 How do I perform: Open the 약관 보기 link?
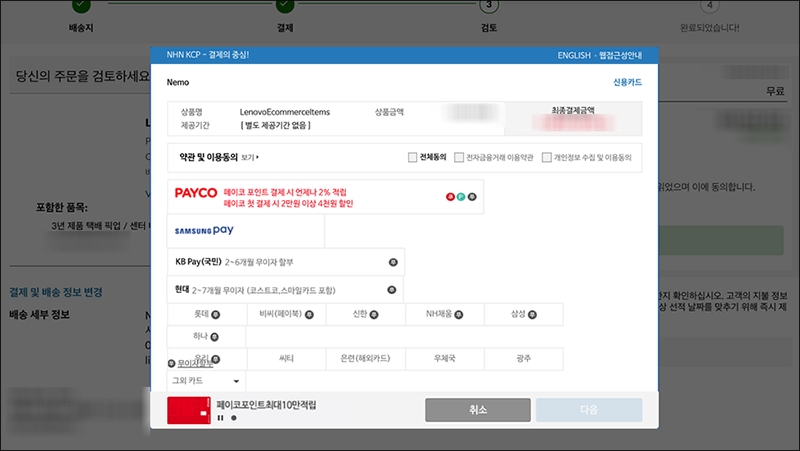pyautogui.click(x=250, y=158)
